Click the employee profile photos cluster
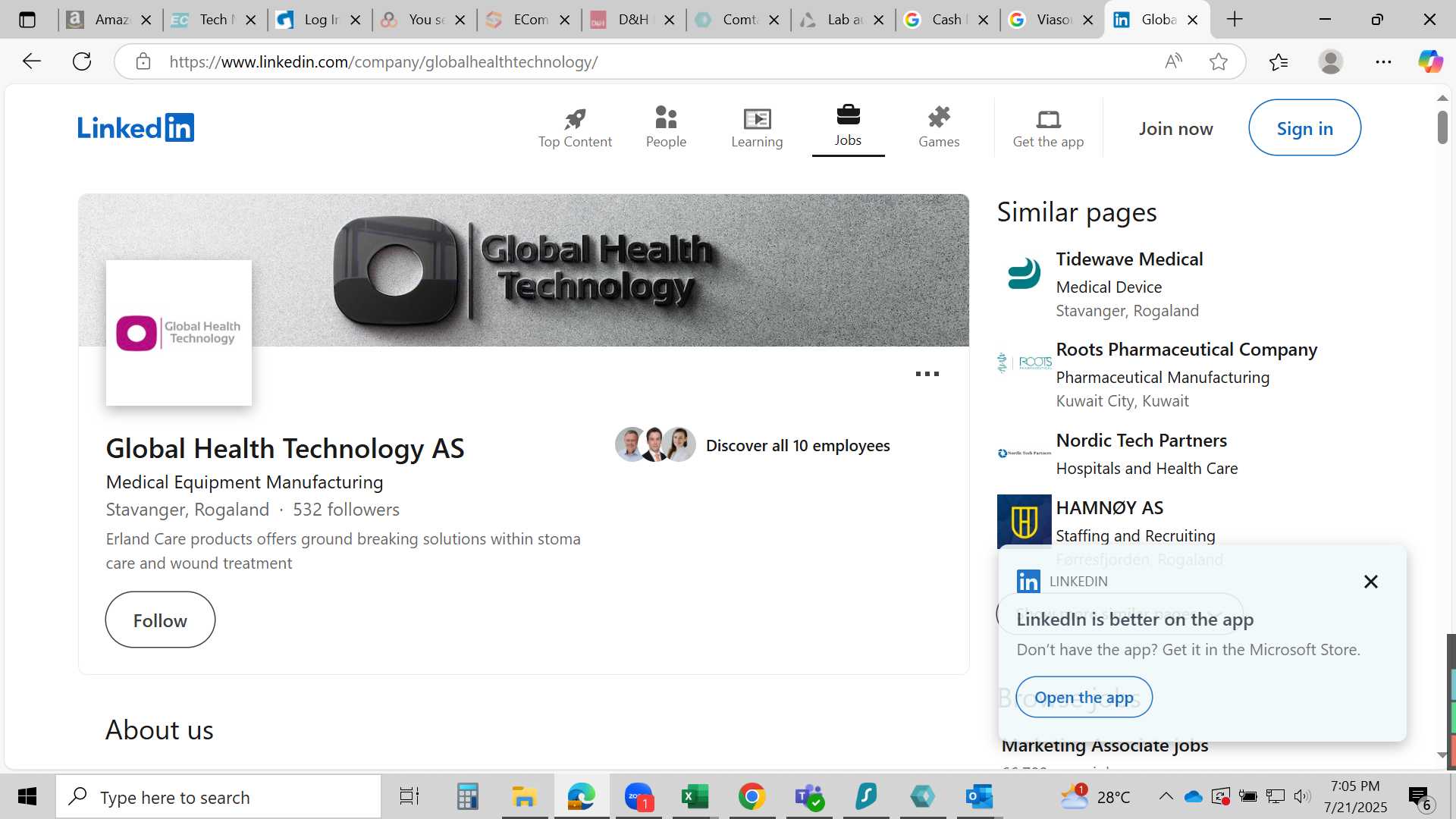 655,444
